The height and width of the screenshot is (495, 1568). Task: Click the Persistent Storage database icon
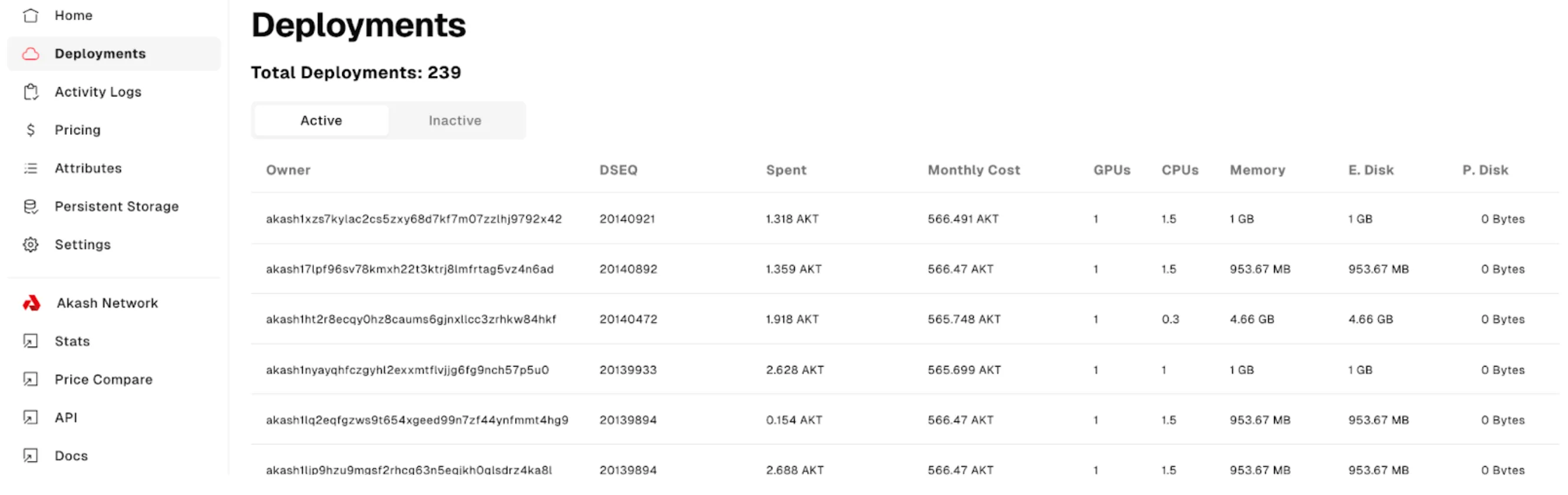[31, 206]
